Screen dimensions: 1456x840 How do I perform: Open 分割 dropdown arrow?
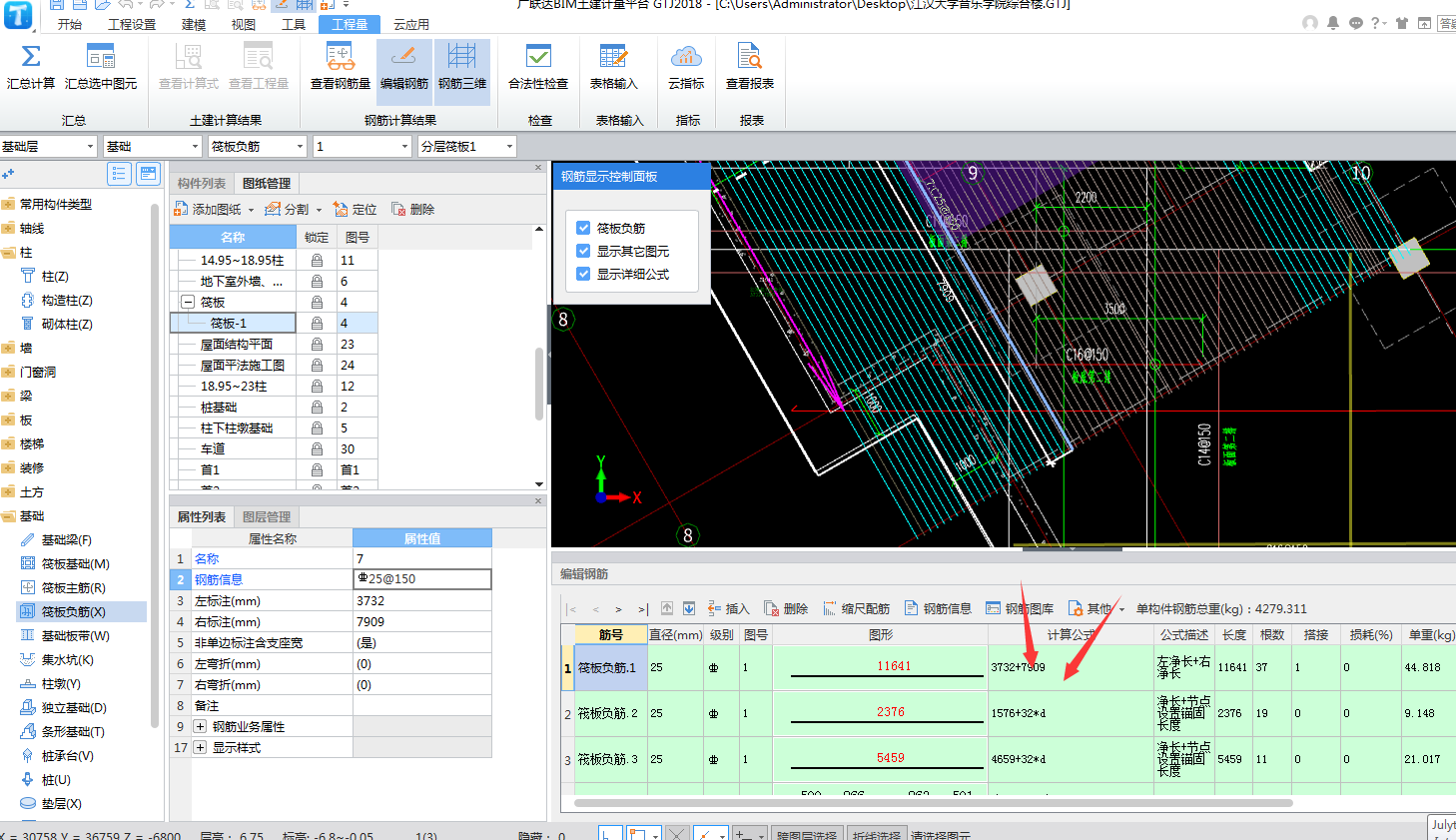(319, 210)
